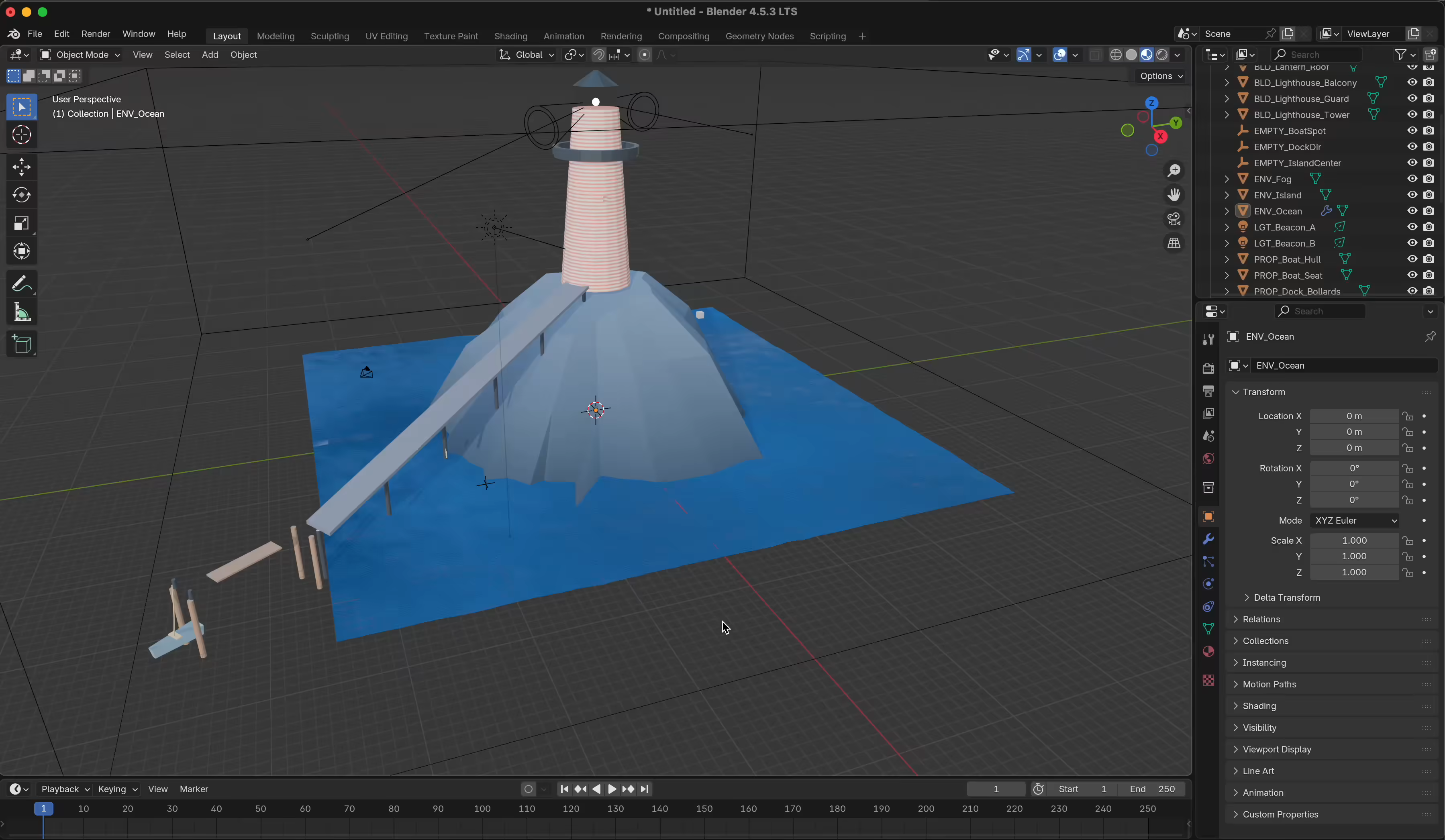Open the Render menu

[95, 34]
